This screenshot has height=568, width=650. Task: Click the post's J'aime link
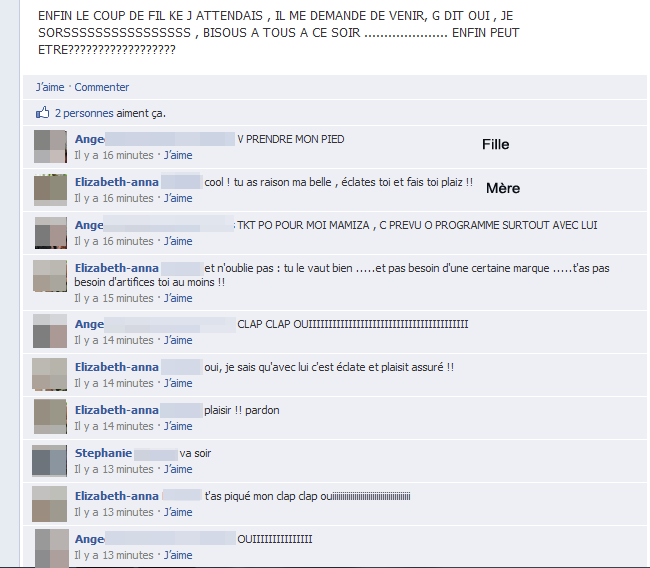tap(50, 87)
